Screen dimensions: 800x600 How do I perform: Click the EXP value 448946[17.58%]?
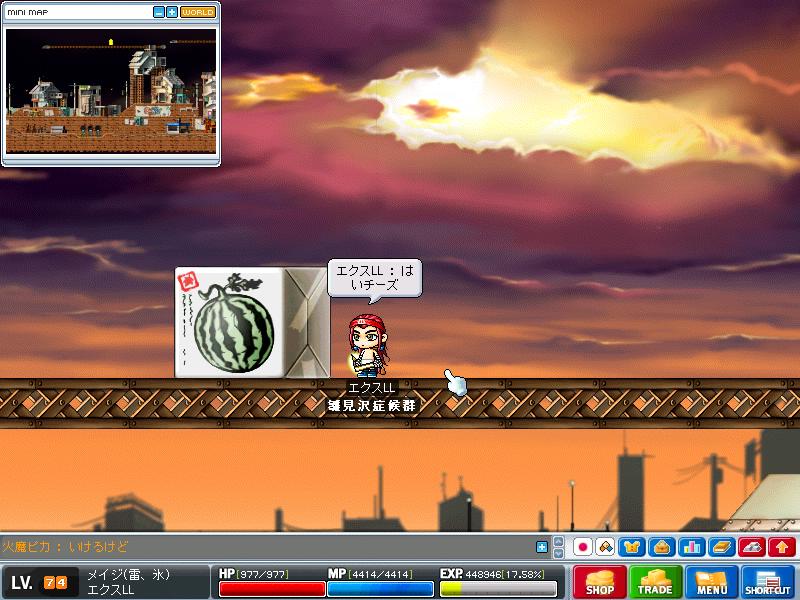click(x=505, y=574)
